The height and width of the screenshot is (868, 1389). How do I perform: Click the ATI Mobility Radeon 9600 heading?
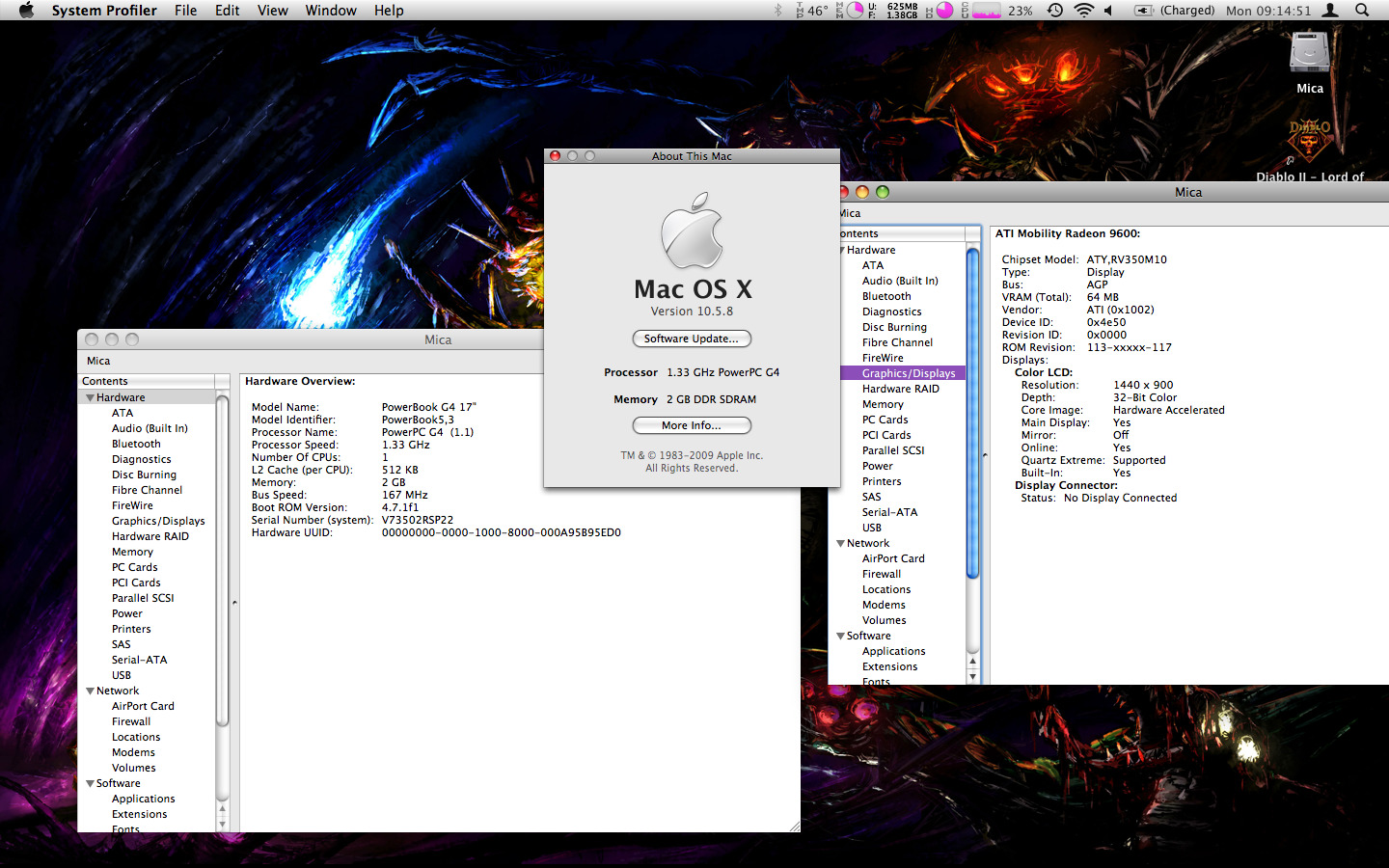[1067, 233]
